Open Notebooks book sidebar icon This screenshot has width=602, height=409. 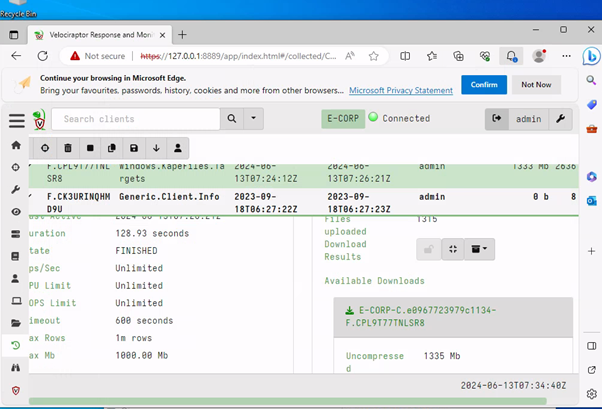(16, 256)
